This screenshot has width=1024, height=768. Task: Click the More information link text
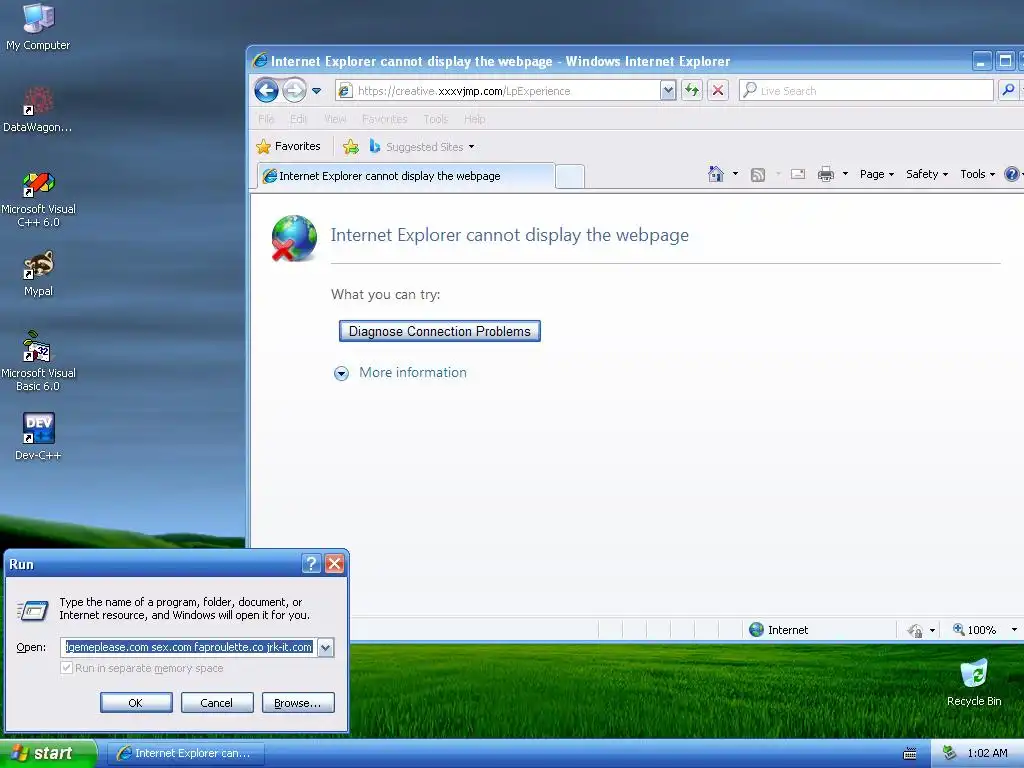pos(413,372)
